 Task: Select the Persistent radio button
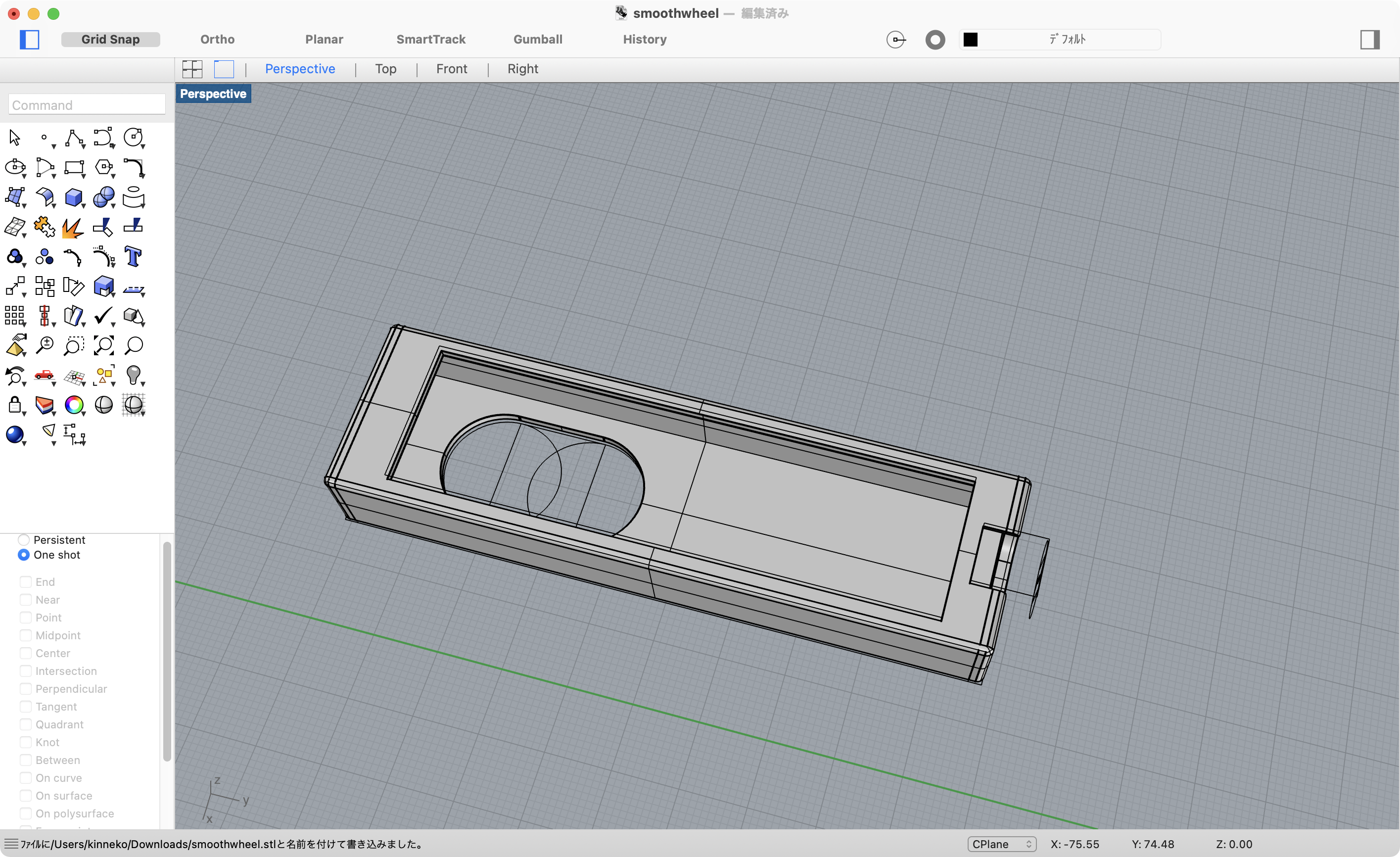click(24, 540)
